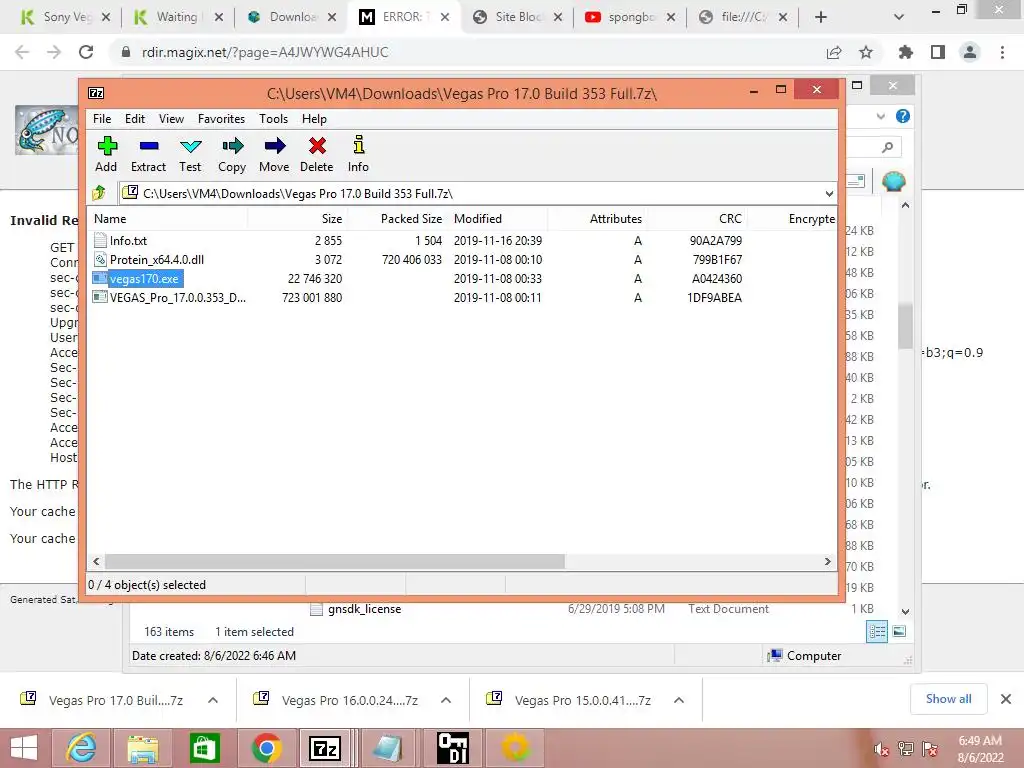Click the 7-Zip horizontal scrollbar thumb

(x=334, y=561)
